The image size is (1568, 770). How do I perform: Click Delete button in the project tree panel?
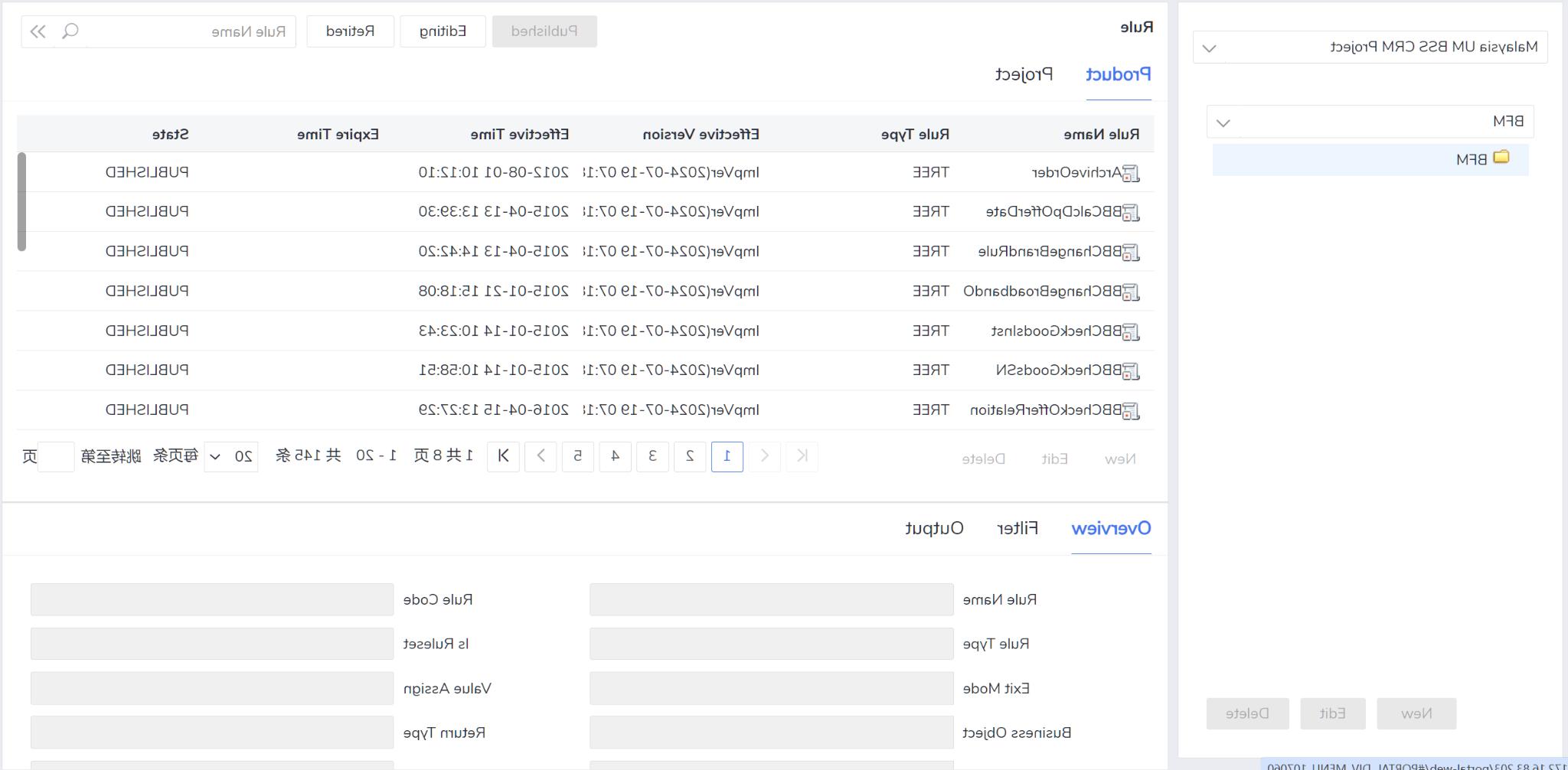pyautogui.click(x=1247, y=713)
